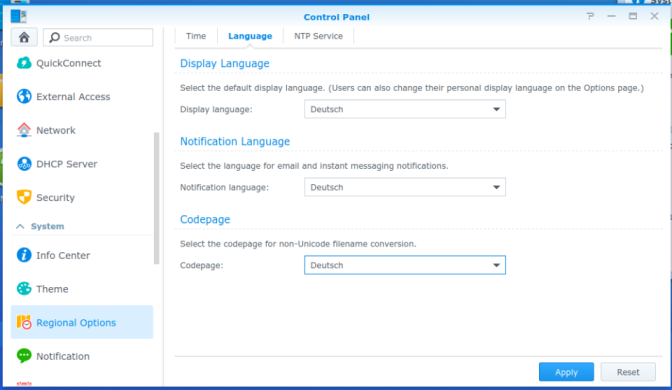Click the Network house icon
Screen dimensions: 672x390
(24, 130)
